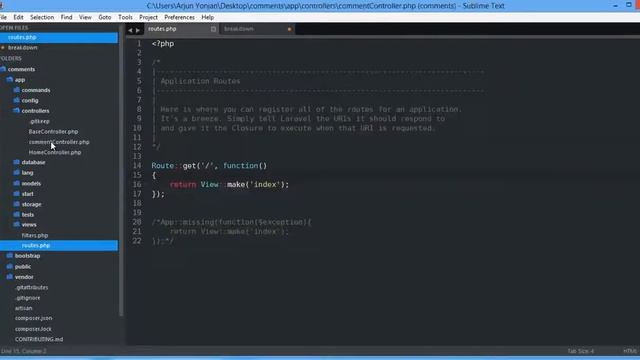This screenshot has width=640, height=360.
Task: Expand the storage folder
Action: pyautogui.click(x=31, y=204)
